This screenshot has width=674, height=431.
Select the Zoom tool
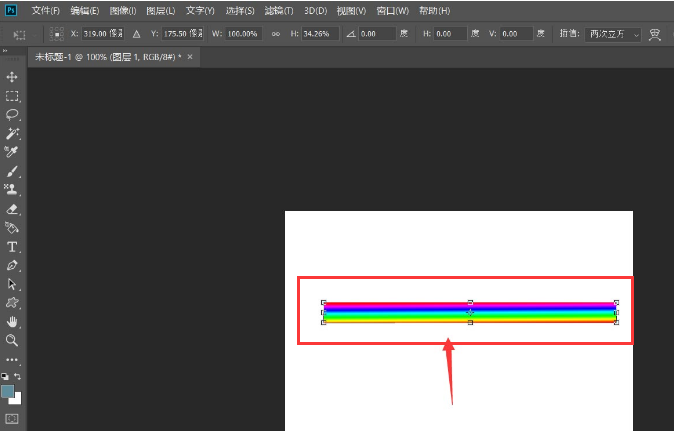[x=12, y=340]
